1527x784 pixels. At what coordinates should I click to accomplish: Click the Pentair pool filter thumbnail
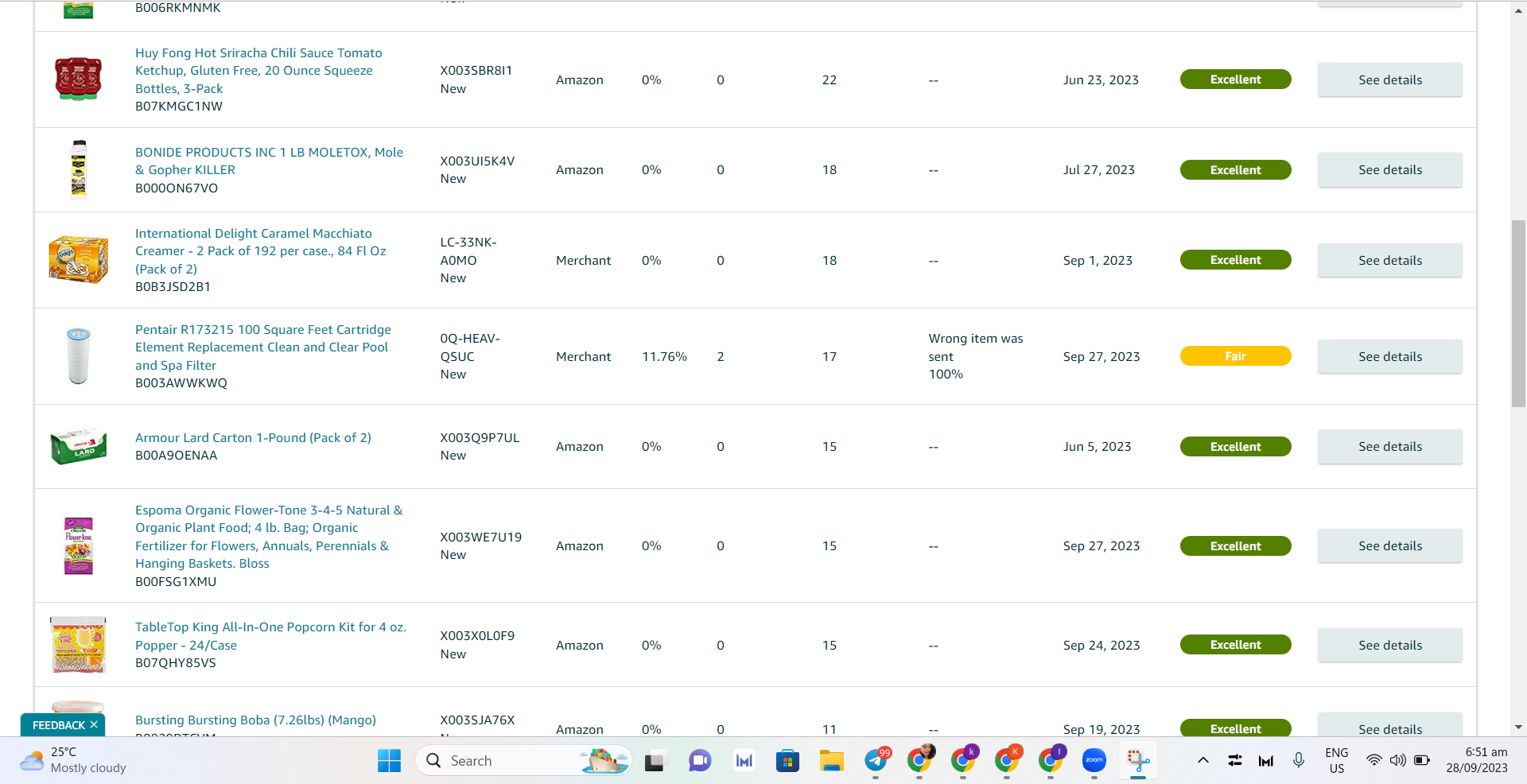(x=78, y=355)
